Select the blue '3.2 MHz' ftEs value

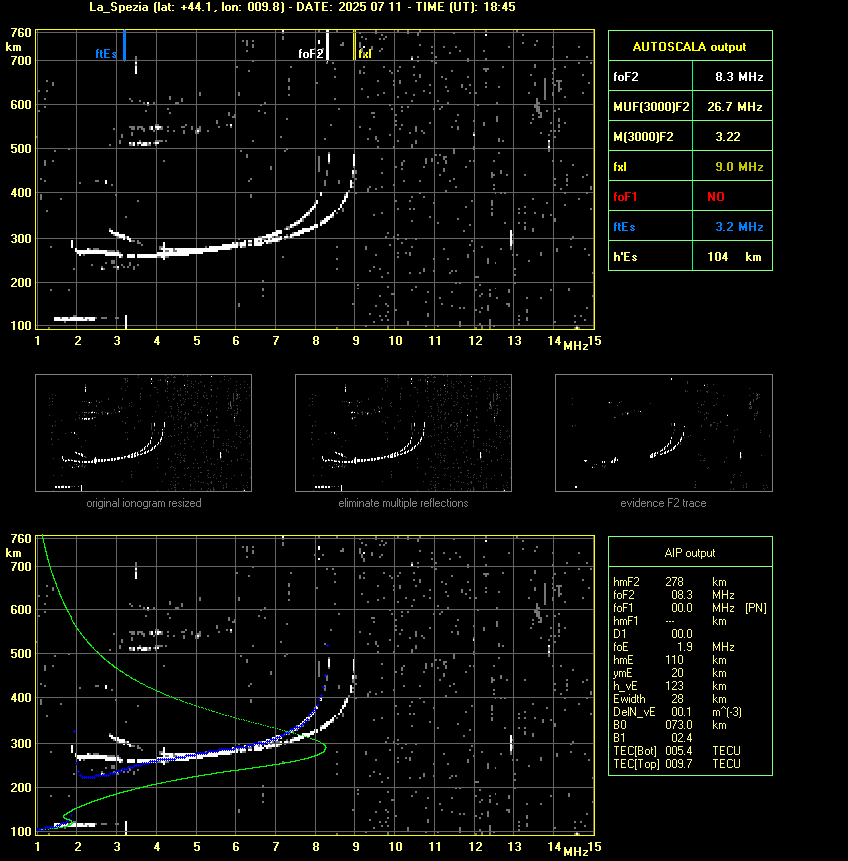click(739, 227)
